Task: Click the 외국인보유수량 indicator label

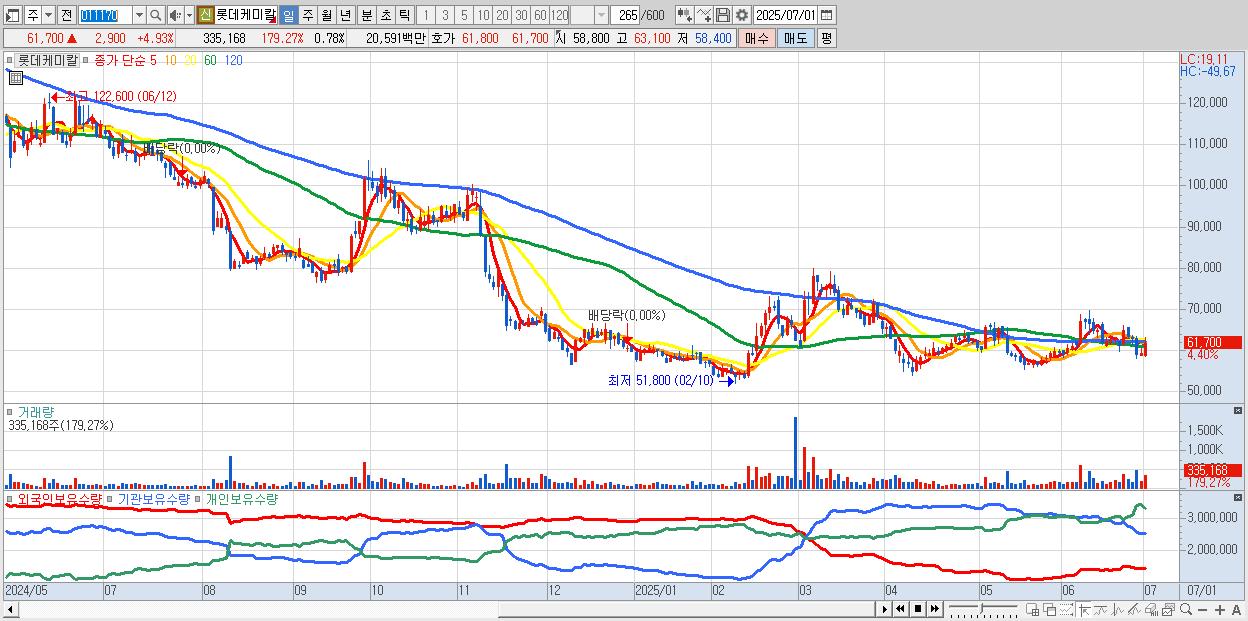Action: pyautogui.click(x=60, y=498)
